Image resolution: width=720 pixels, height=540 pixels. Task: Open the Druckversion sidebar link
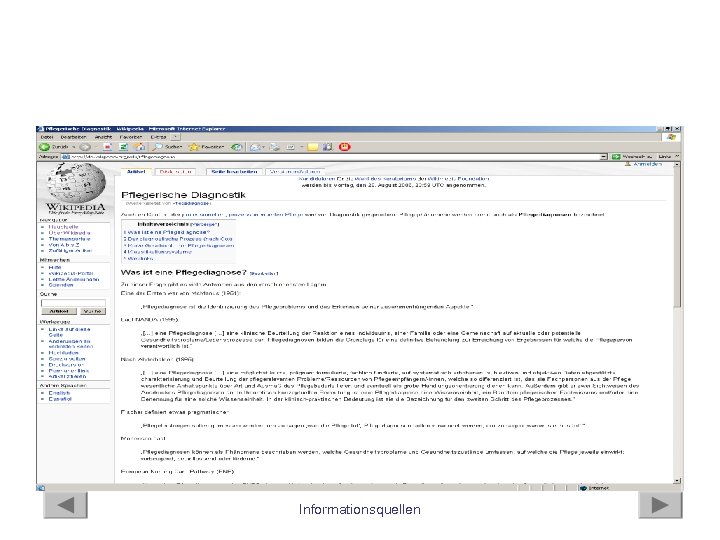pos(66,365)
